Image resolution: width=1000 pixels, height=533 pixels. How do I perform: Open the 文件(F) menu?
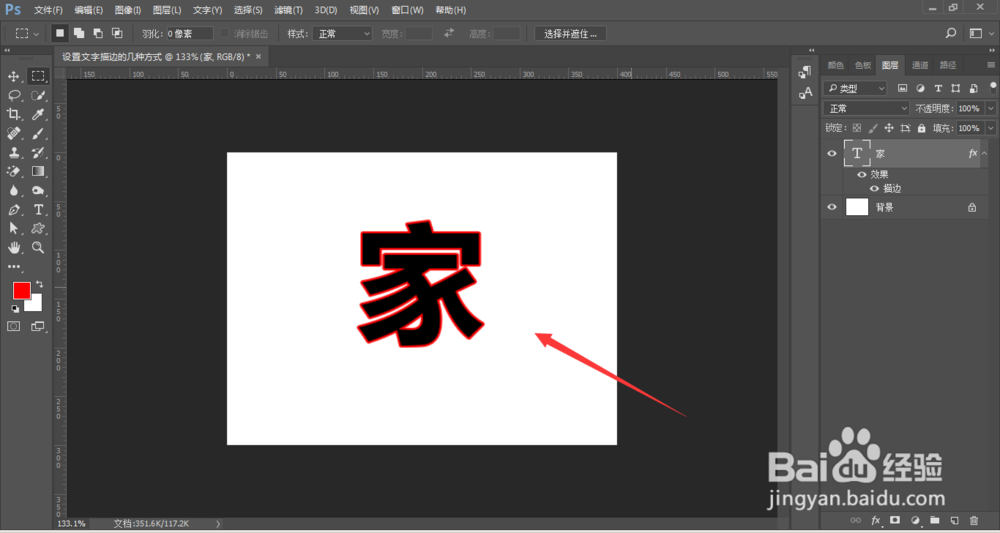[48, 10]
